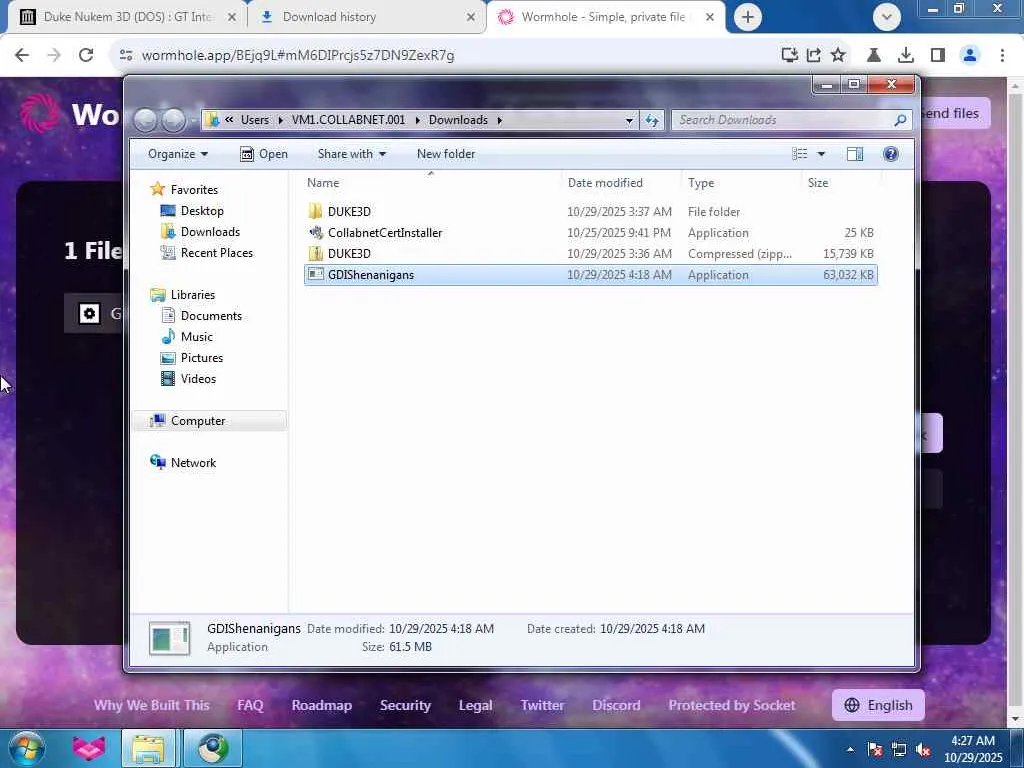Sort by the Size column header

pyautogui.click(x=841, y=183)
